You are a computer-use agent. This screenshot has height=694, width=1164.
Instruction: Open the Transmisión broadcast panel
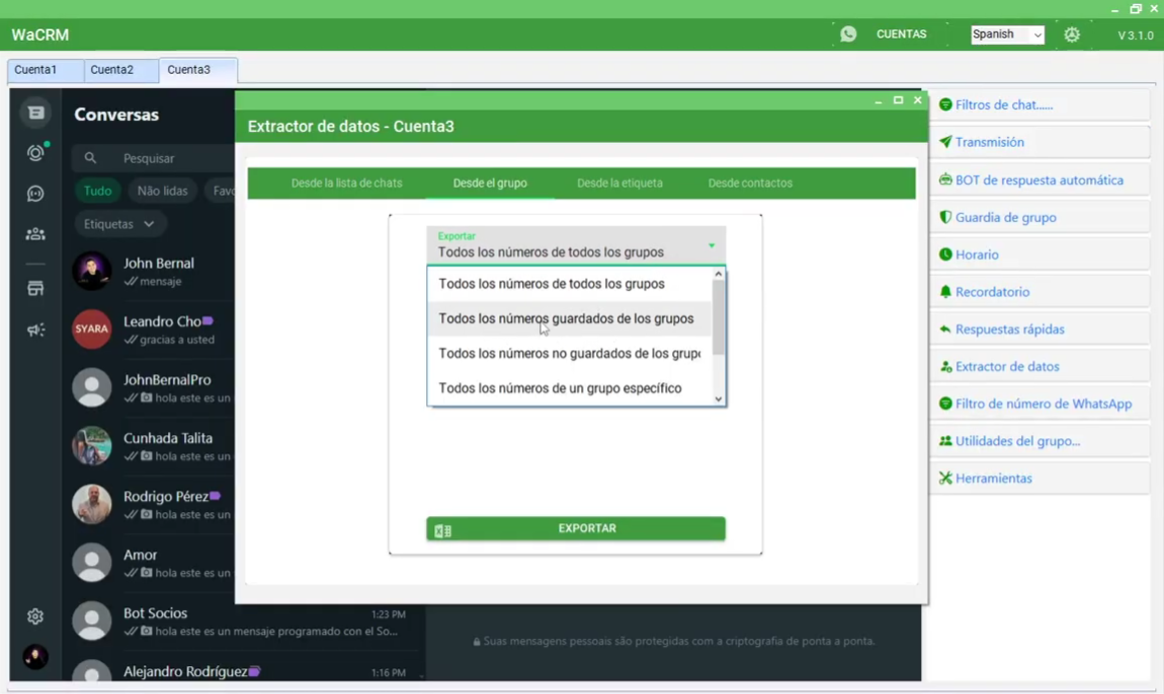point(990,142)
